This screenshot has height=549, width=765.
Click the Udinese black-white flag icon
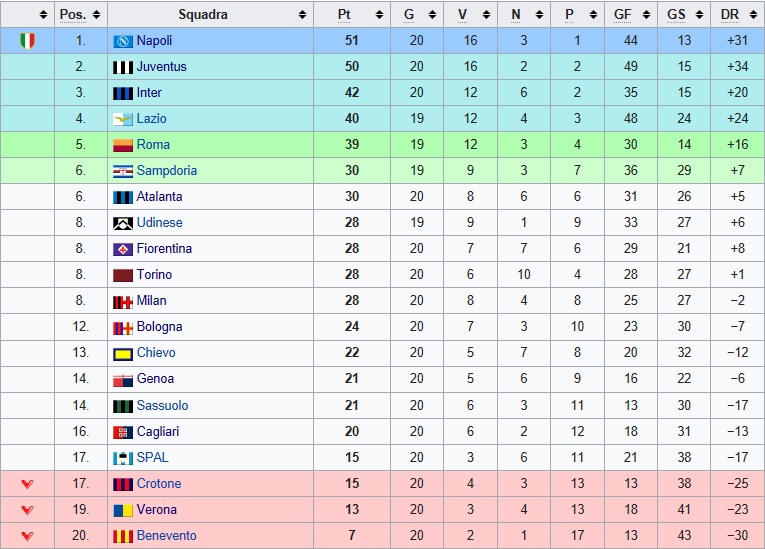[123, 224]
